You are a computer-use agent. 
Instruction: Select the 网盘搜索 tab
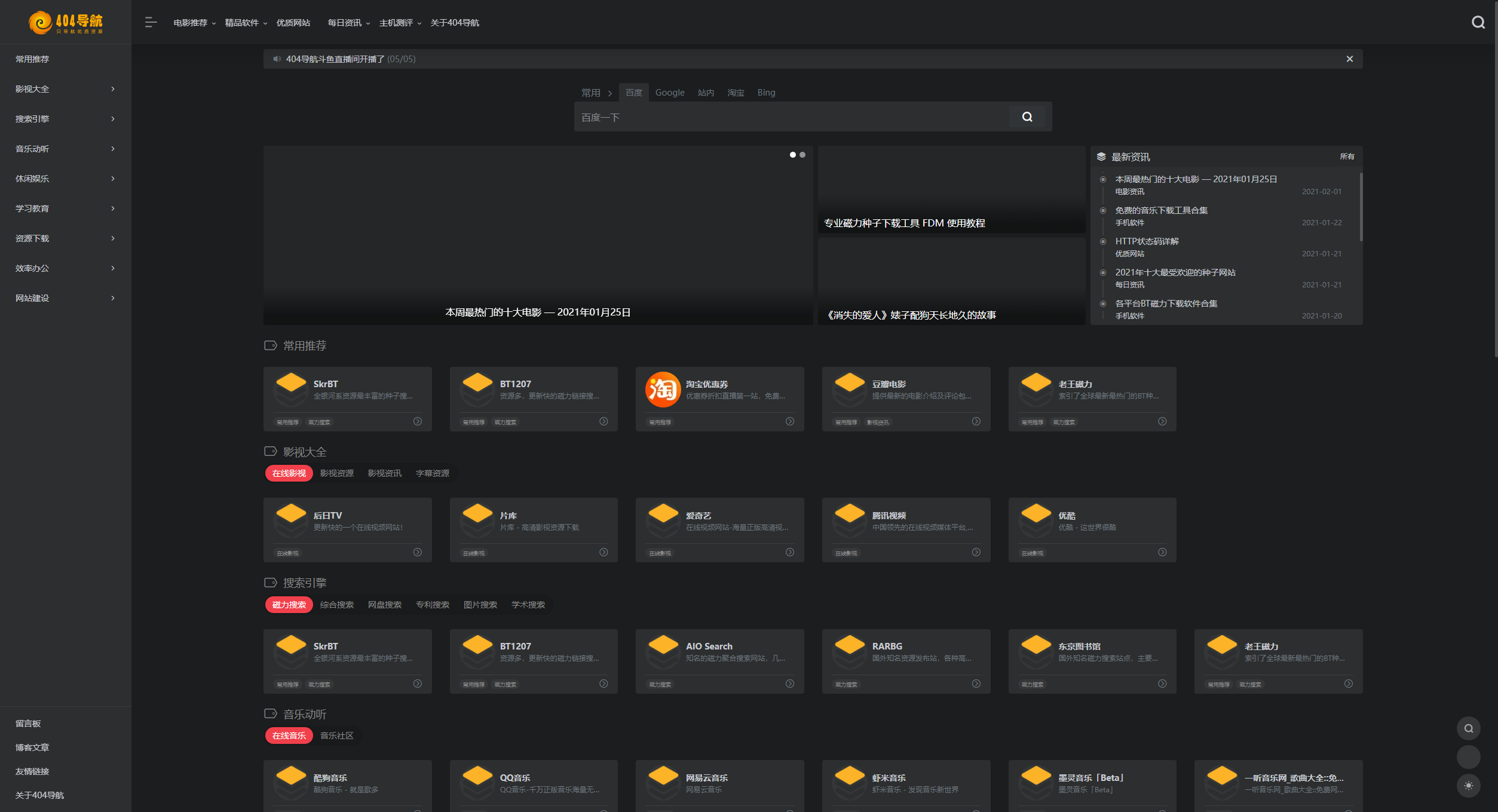coord(385,605)
